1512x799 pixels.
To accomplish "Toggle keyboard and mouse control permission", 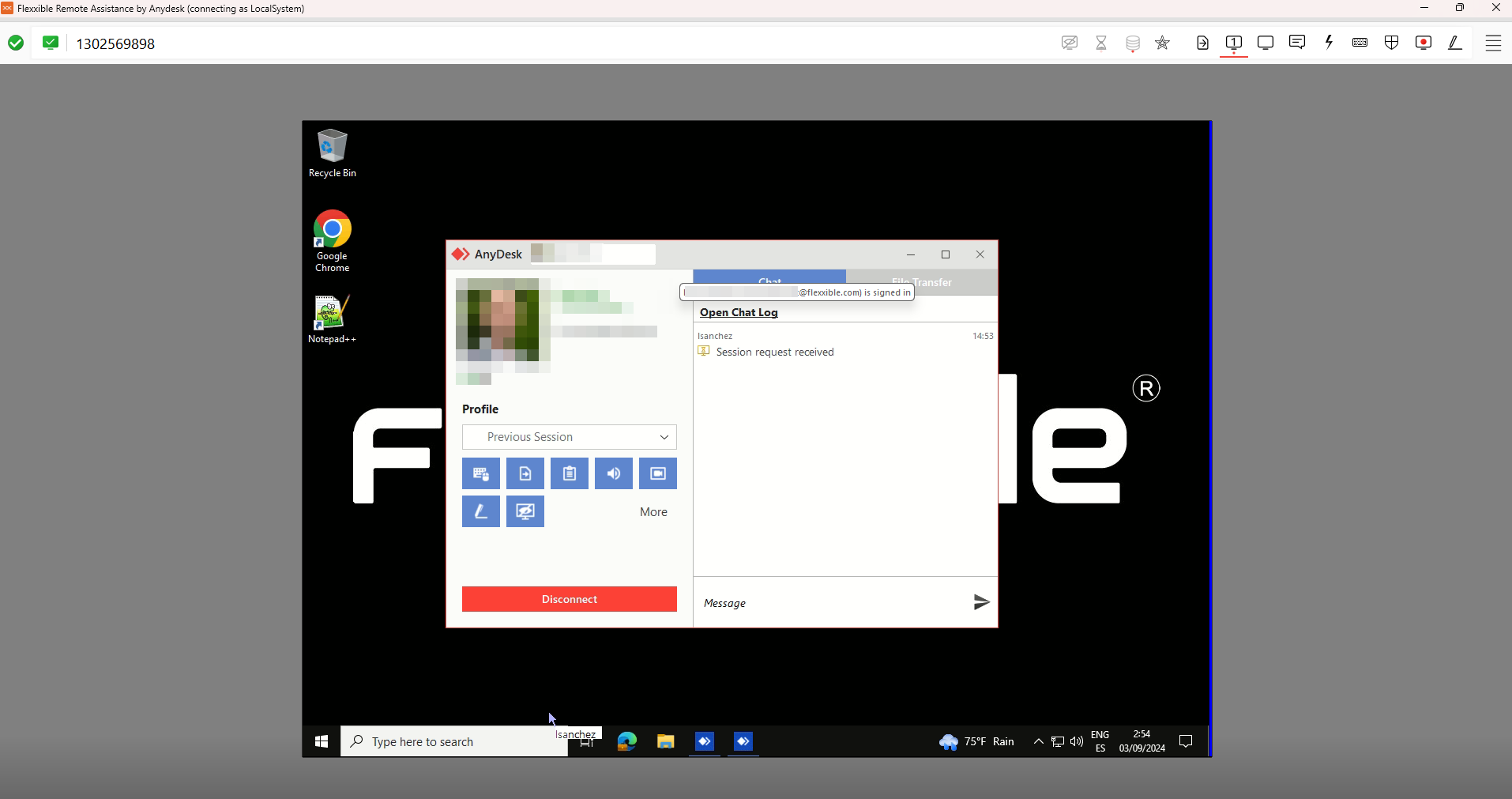I will coord(481,473).
